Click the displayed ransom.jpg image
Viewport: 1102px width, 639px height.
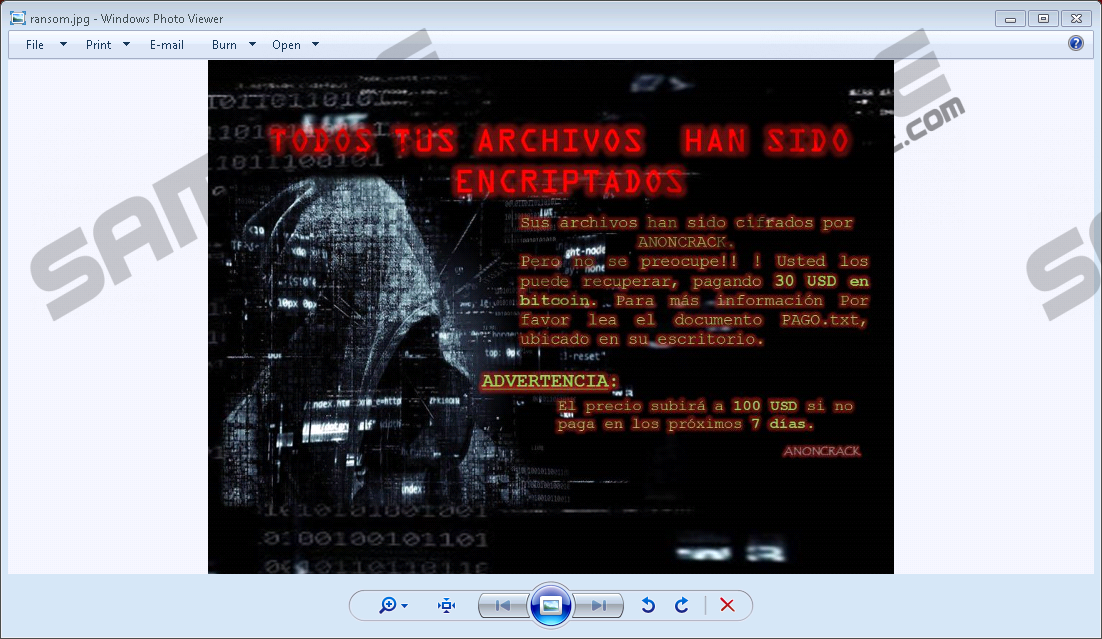[550, 317]
